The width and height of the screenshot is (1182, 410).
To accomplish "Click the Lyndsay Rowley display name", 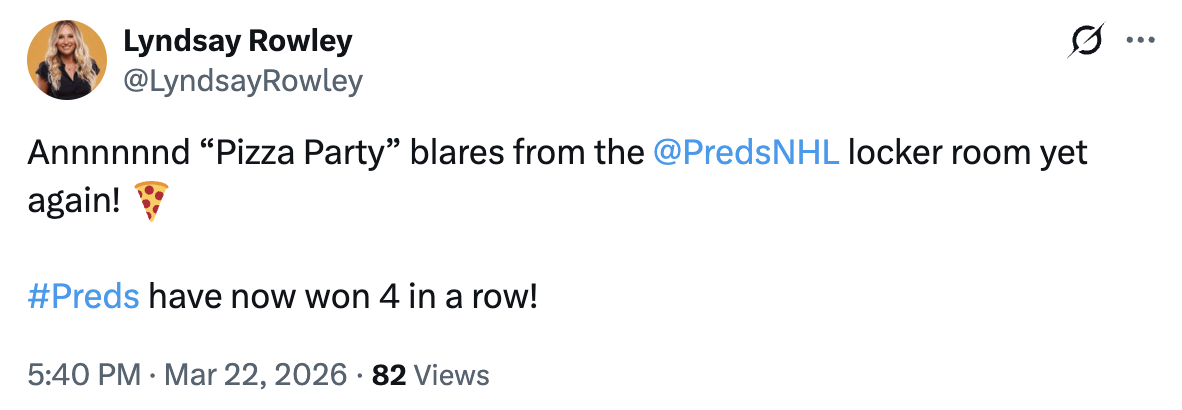I will pos(236,42).
